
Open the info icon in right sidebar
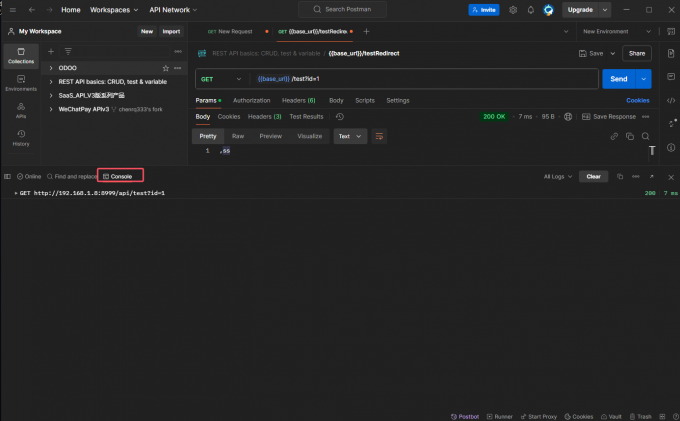pos(671,147)
